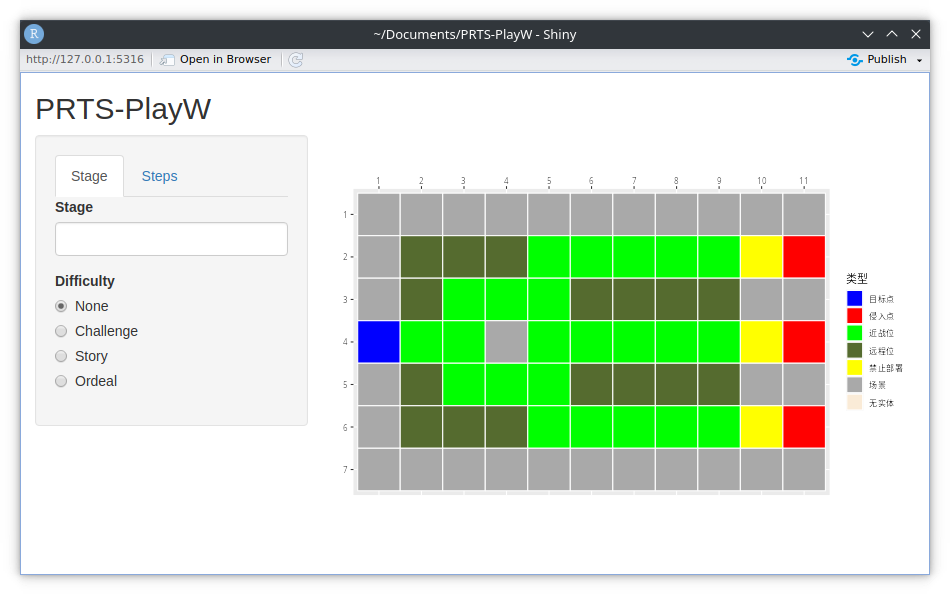Click the title bar chevron control
The width and height of the screenshot is (950, 595).
click(867, 33)
